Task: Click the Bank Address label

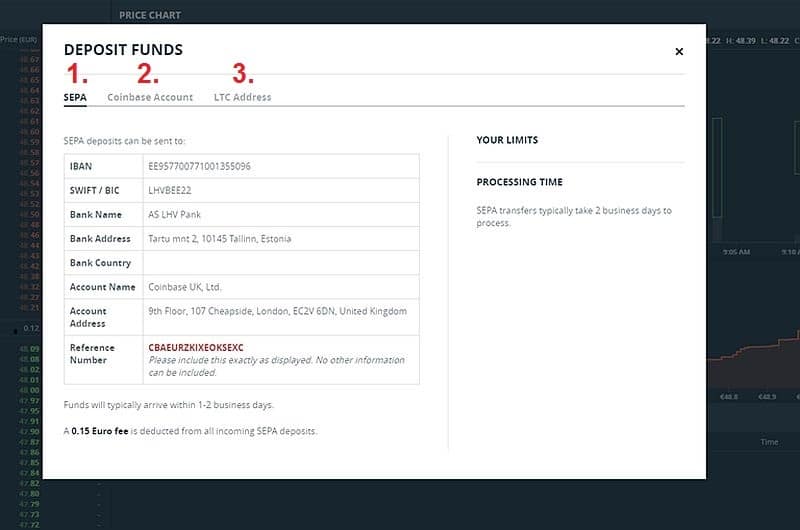Action: pos(100,239)
